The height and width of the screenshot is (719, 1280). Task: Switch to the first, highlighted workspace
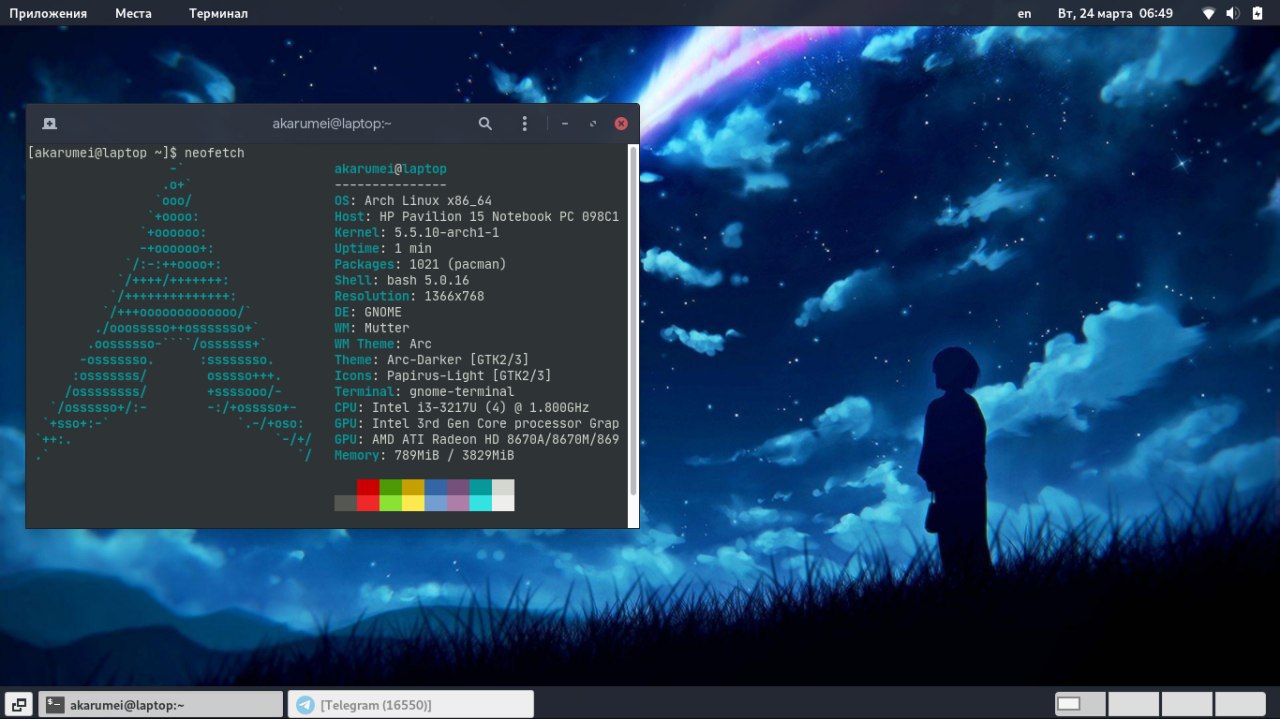pos(1080,704)
